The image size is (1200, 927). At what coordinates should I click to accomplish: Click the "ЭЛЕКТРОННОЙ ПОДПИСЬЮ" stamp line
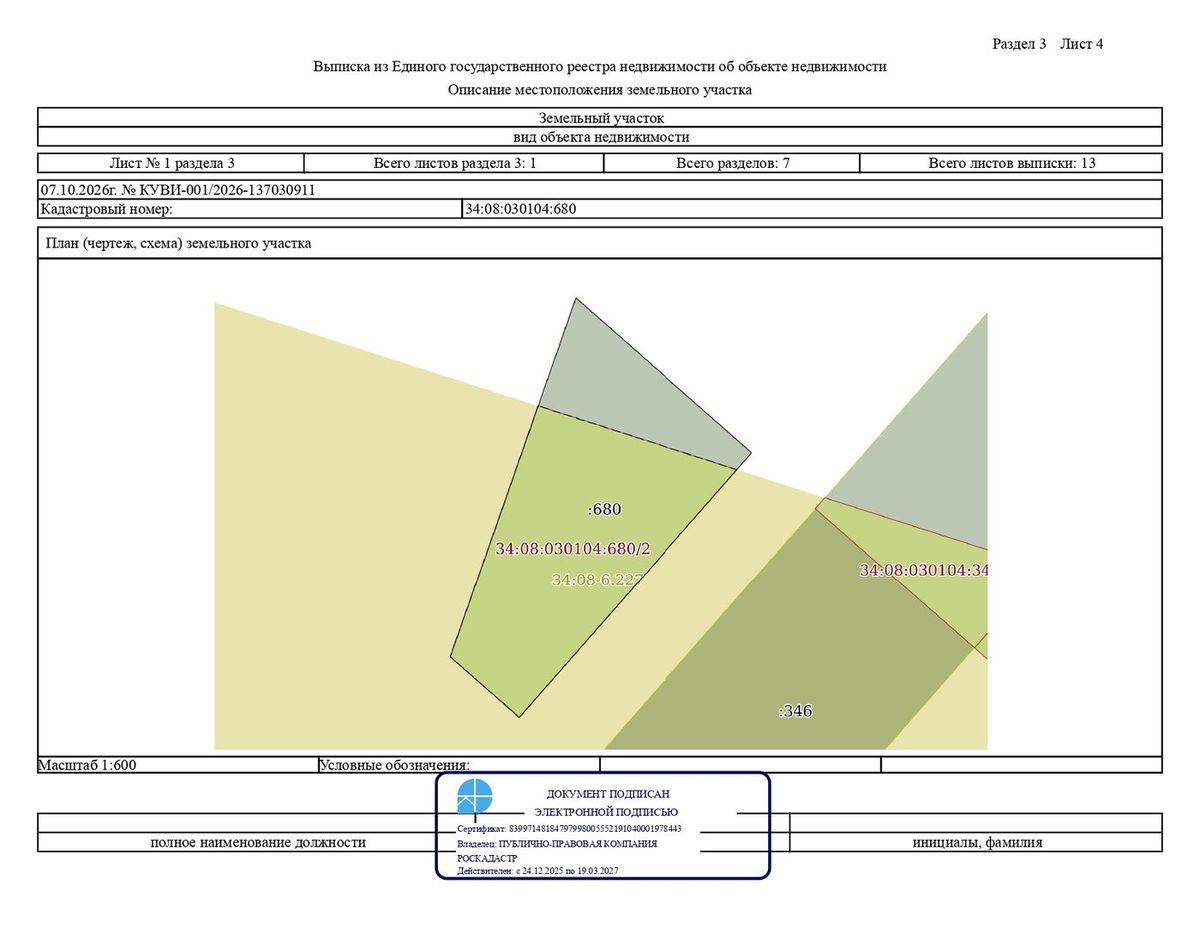click(606, 812)
